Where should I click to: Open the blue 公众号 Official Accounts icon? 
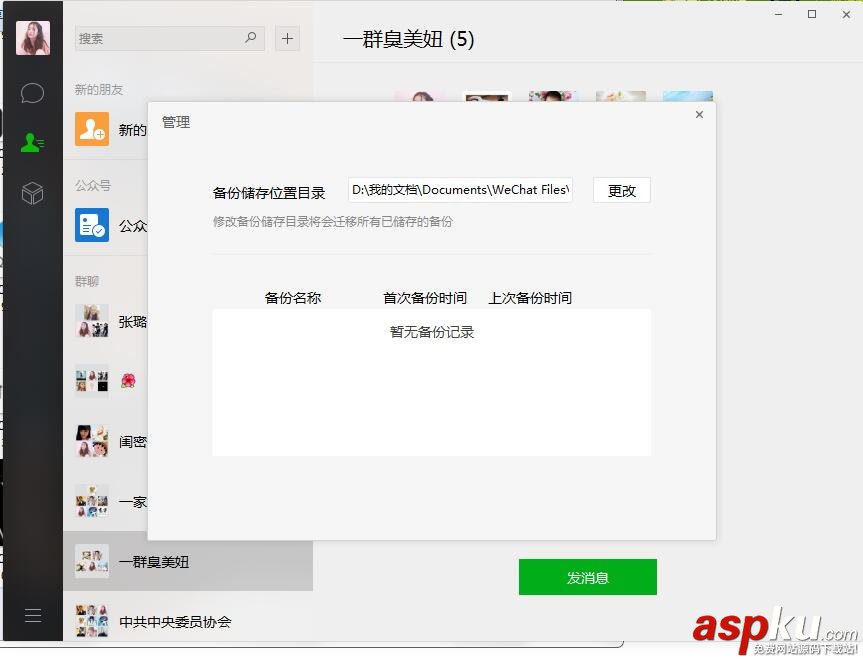coord(91,225)
